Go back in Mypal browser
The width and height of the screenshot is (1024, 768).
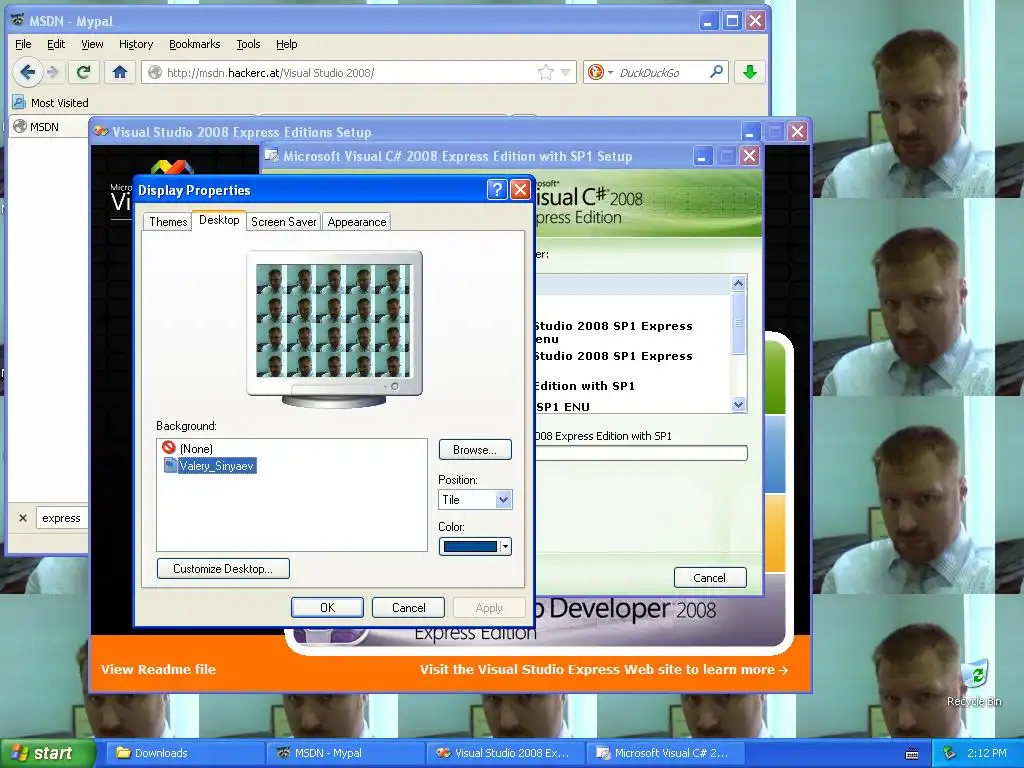[x=27, y=72]
